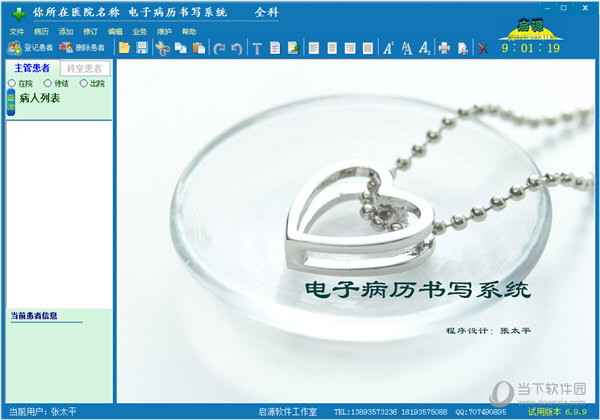Open the 文件 menu

point(16,32)
